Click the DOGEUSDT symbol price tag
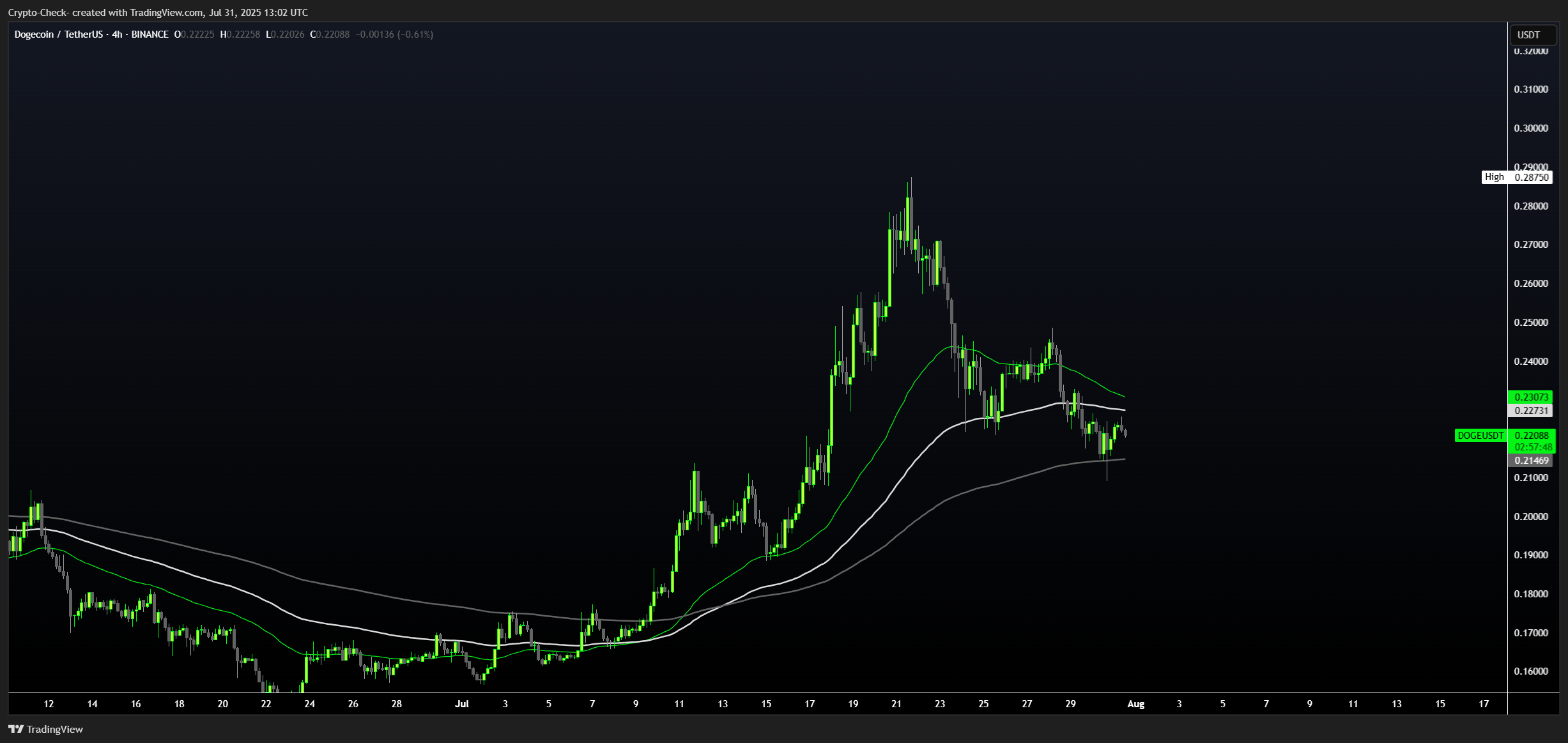The width and height of the screenshot is (1568, 743). click(1480, 436)
